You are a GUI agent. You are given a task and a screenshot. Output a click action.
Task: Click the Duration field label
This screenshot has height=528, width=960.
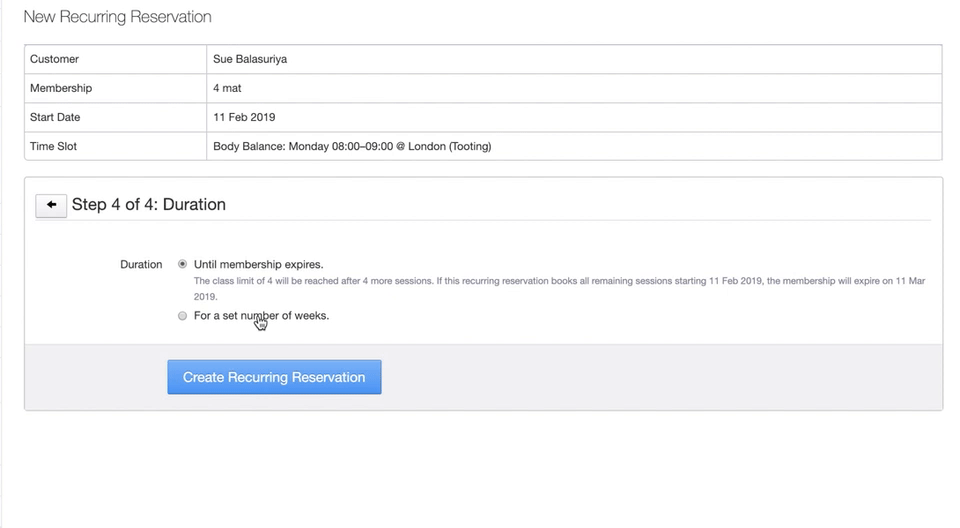[x=141, y=264]
